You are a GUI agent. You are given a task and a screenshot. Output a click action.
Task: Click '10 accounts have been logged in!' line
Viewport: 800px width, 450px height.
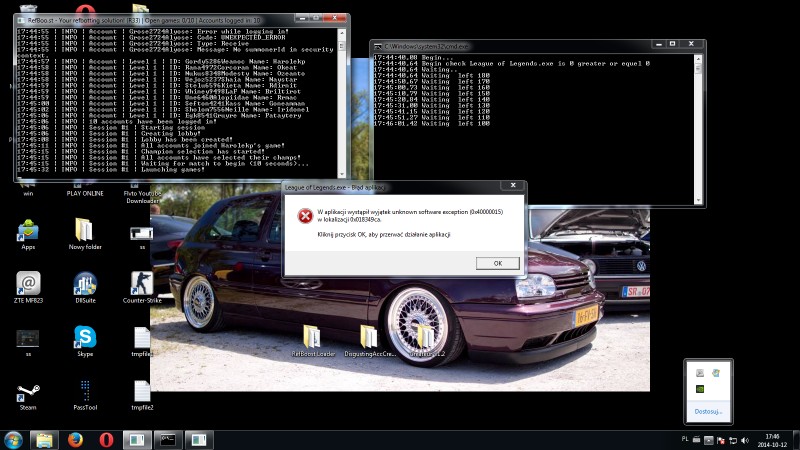click(x=117, y=121)
